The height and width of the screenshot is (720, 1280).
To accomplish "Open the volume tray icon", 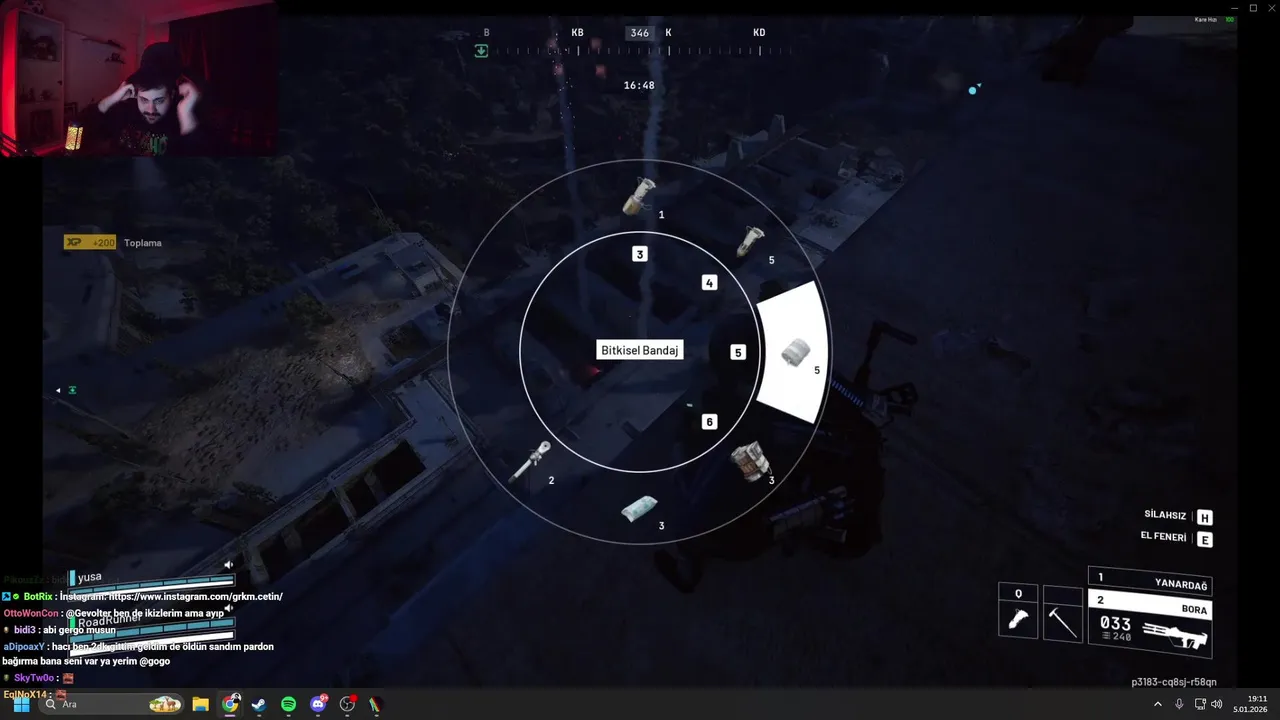I will (x=1217, y=704).
